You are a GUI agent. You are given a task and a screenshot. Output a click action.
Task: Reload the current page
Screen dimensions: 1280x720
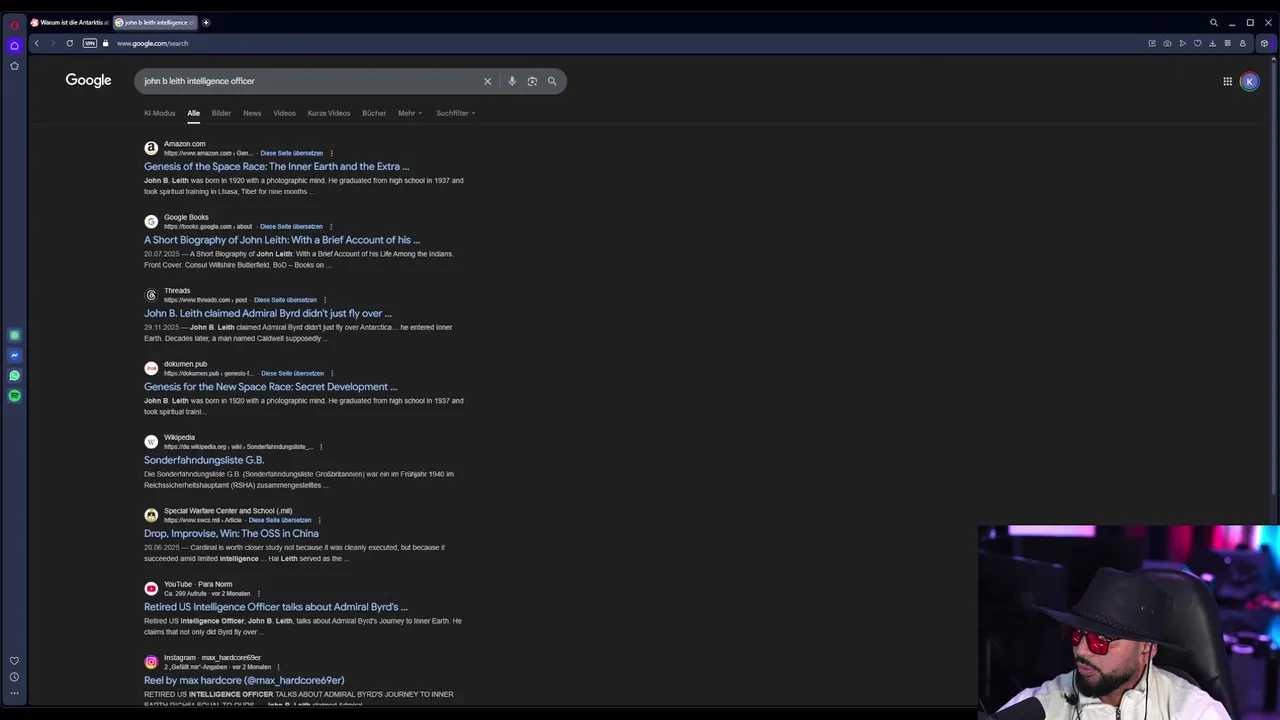pyautogui.click(x=69, y=43)
